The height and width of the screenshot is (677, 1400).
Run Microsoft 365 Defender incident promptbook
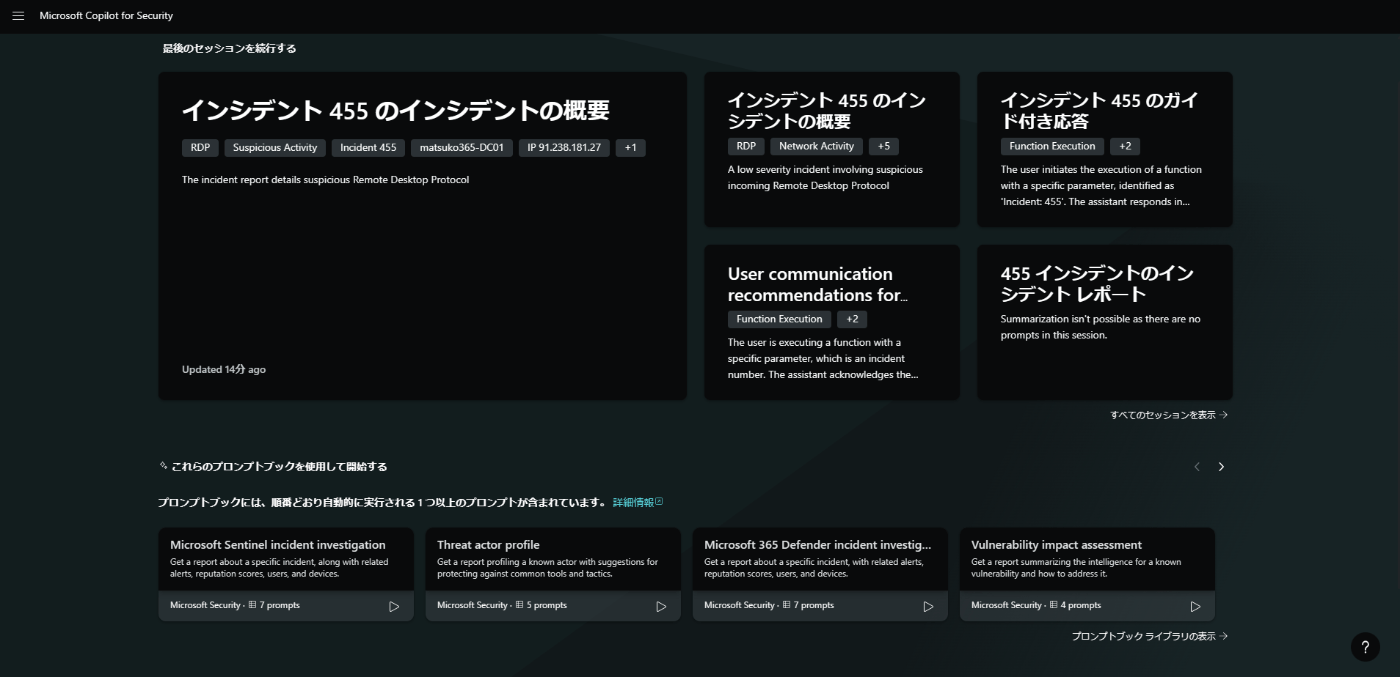point(928,606)
